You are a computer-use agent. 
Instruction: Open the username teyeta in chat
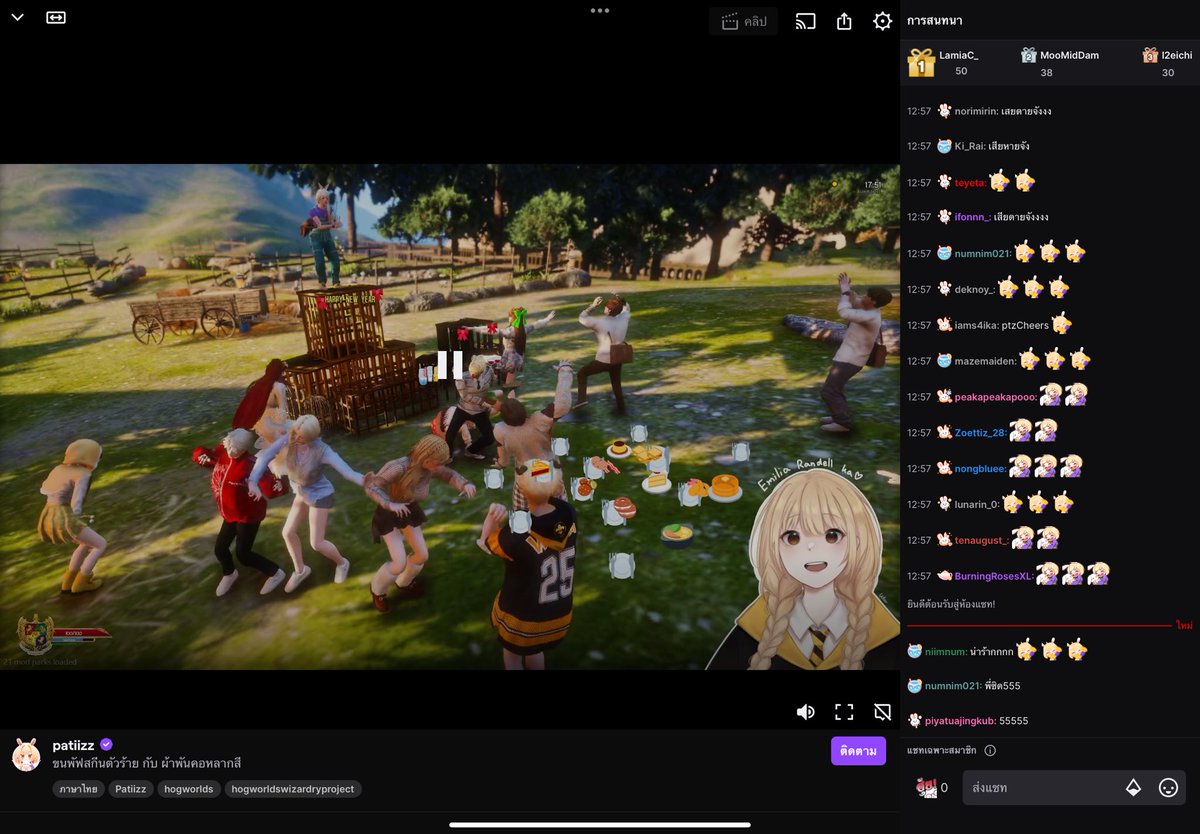click(970, 183)
